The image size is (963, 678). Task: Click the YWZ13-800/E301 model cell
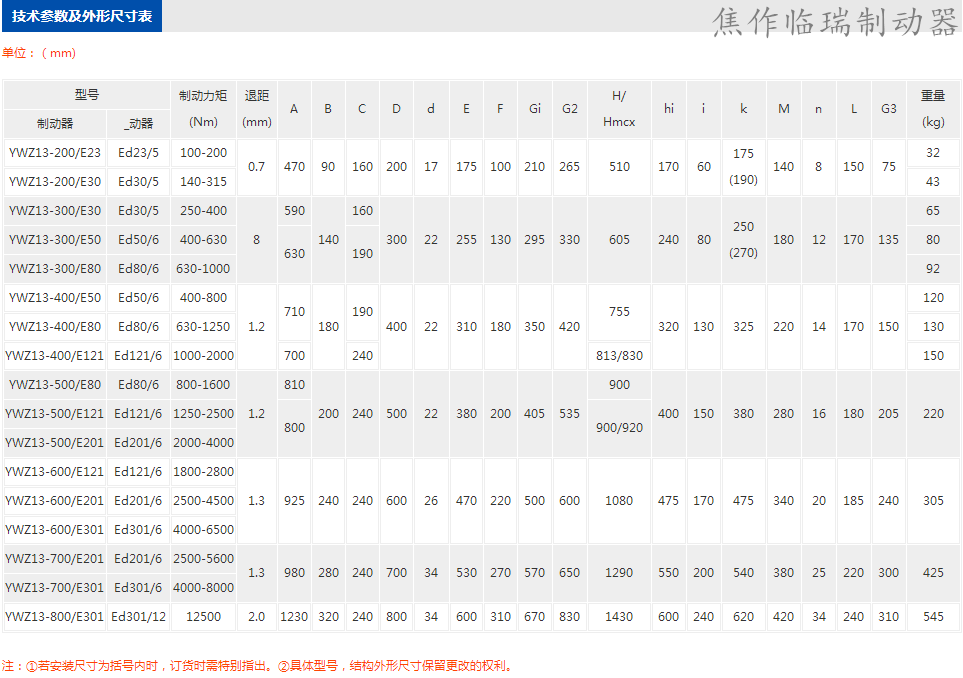(55, 617)
